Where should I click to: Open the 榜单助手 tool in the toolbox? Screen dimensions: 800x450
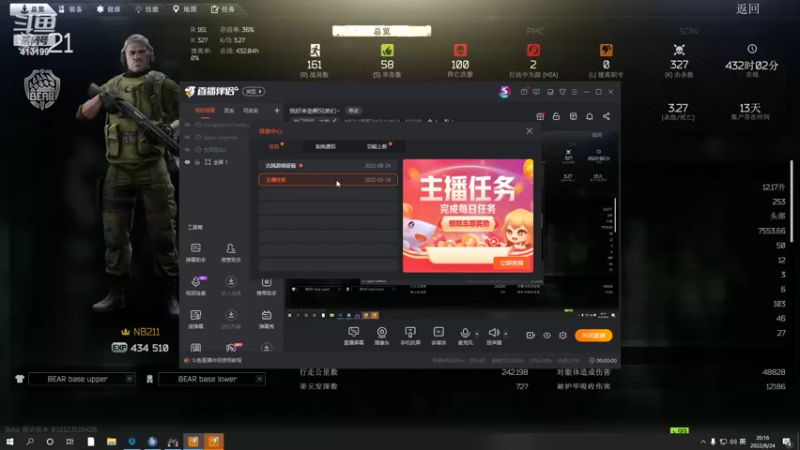click(x=266, y=286)
